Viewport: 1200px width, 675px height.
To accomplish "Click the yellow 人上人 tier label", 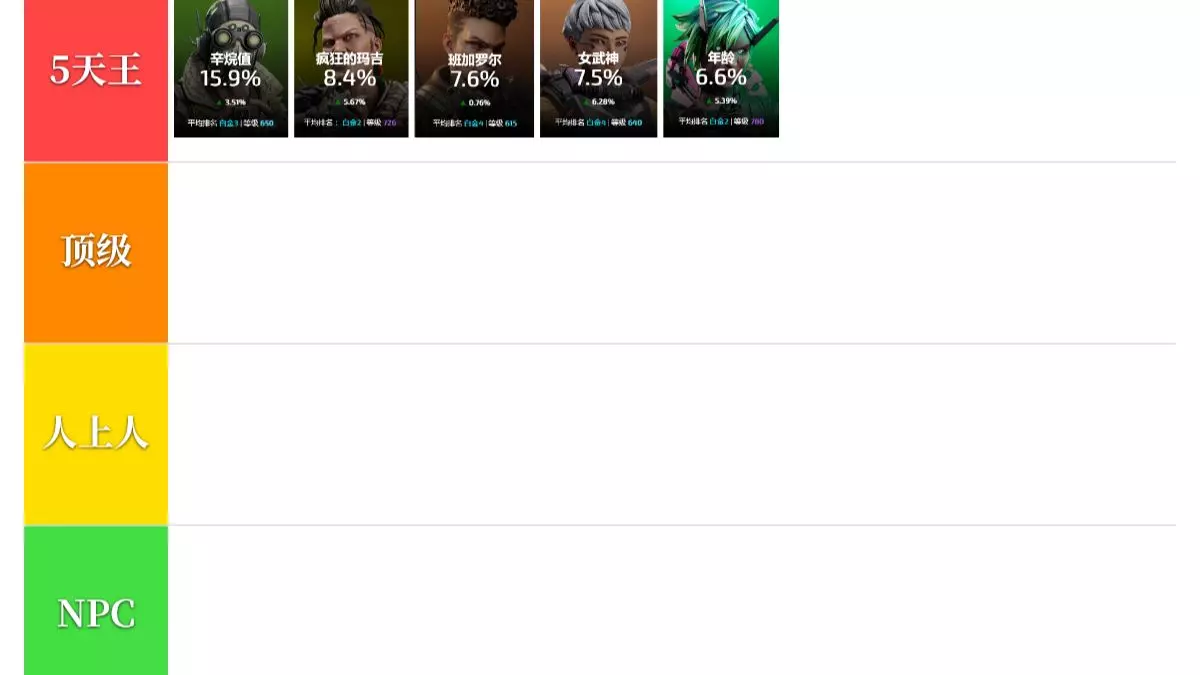I will 96,434.
